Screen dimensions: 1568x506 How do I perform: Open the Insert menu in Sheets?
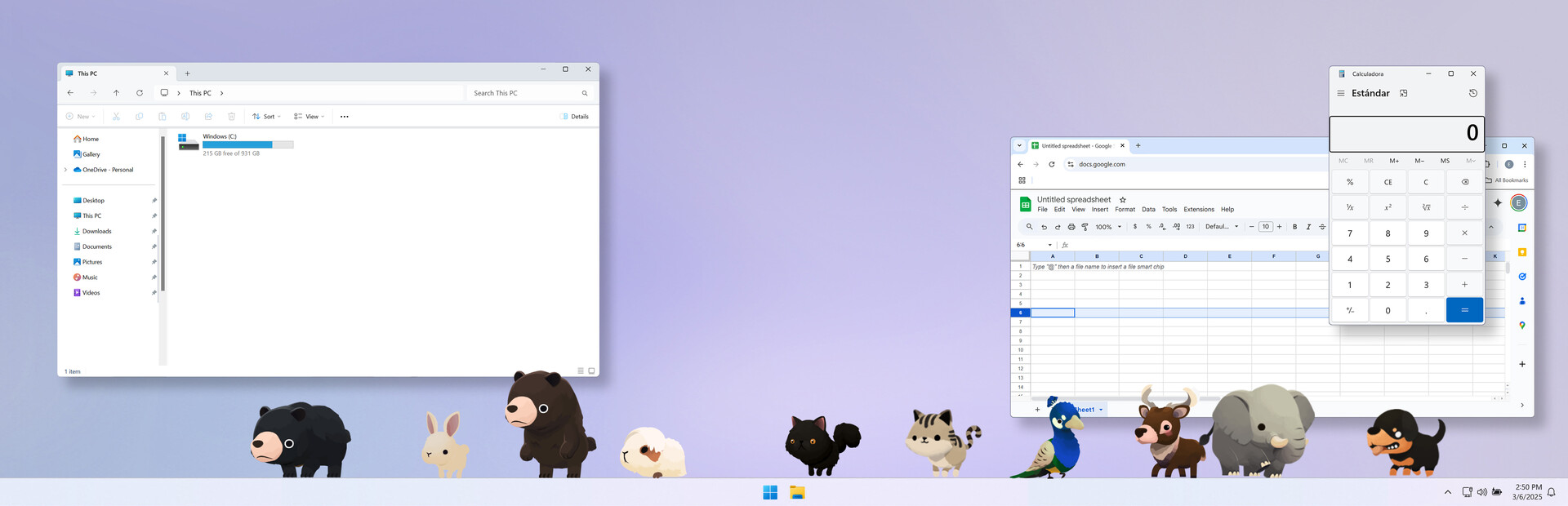coord(1100,210)
